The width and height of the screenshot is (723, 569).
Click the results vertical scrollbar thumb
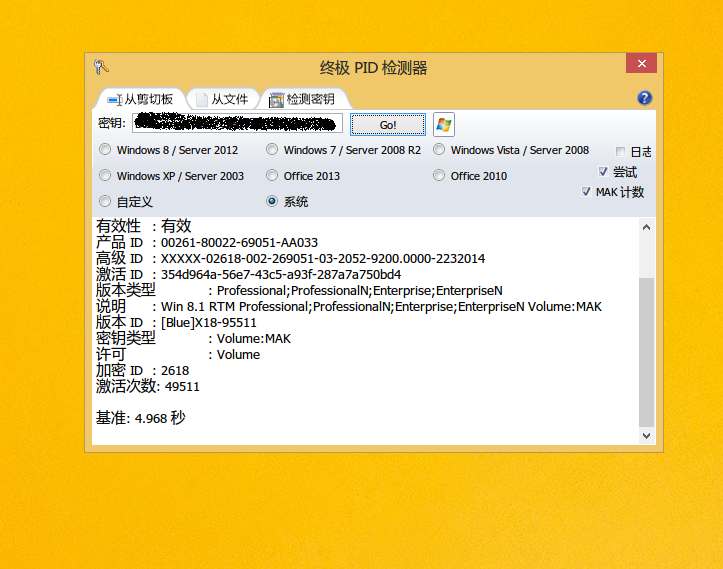[646, 352]
